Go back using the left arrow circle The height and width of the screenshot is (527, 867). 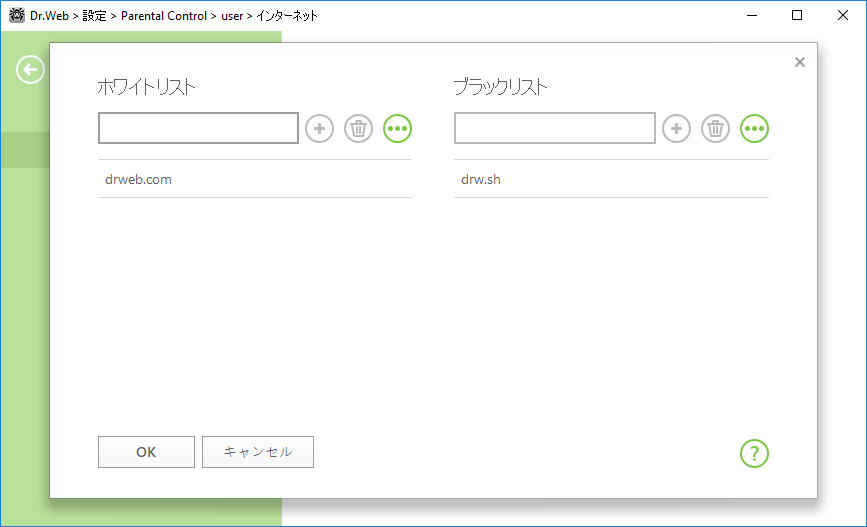30,70
